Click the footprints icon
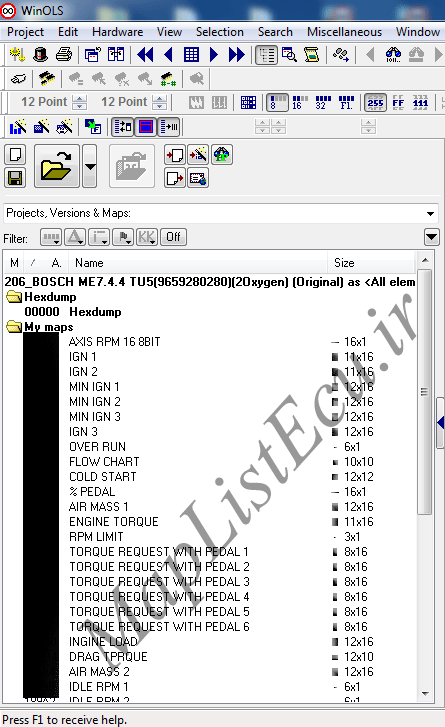445x727 pixels. point(341,55)
